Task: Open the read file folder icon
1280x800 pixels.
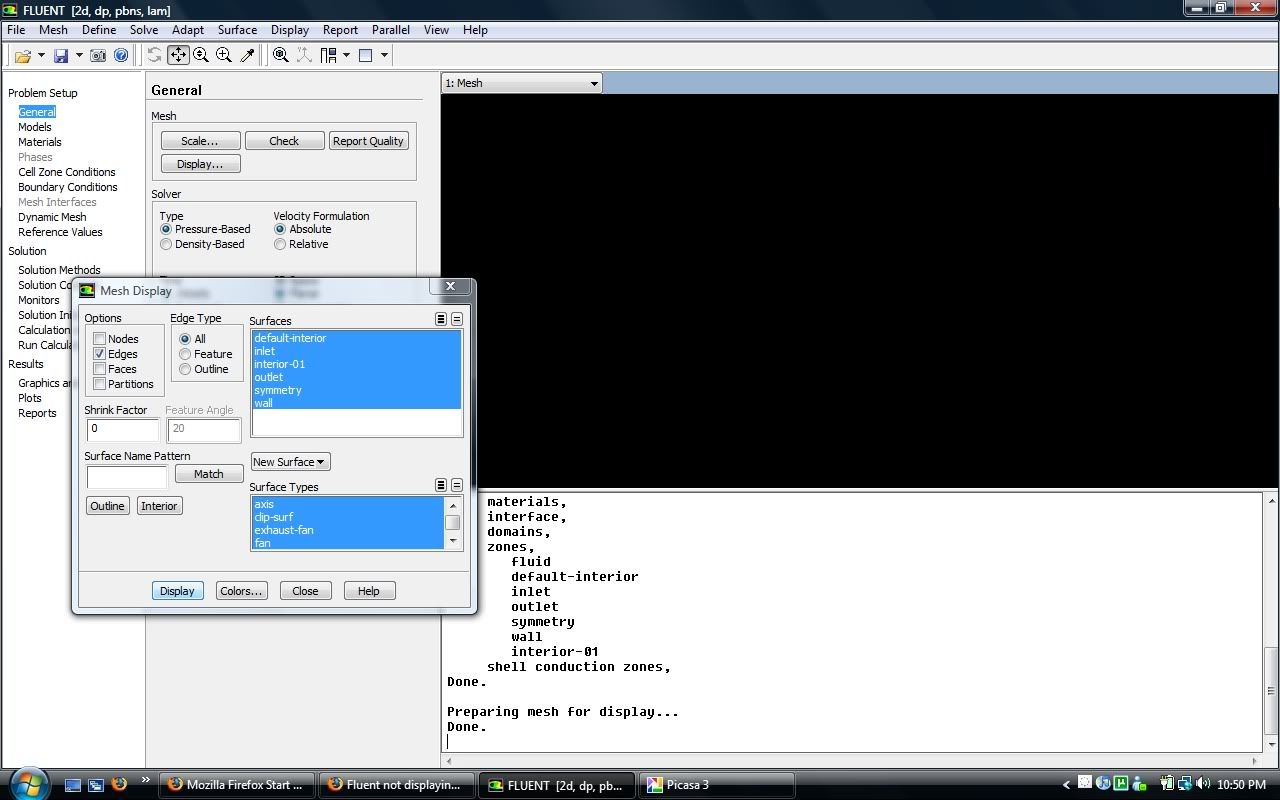Action: tap(22, 56)
